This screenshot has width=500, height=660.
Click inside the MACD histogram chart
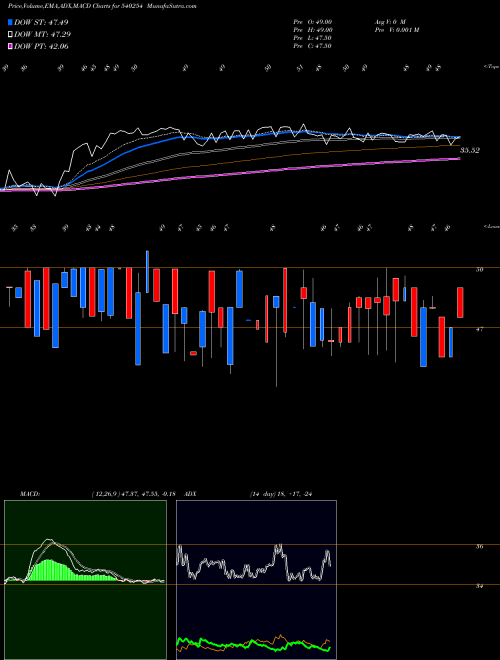(85, 580)
